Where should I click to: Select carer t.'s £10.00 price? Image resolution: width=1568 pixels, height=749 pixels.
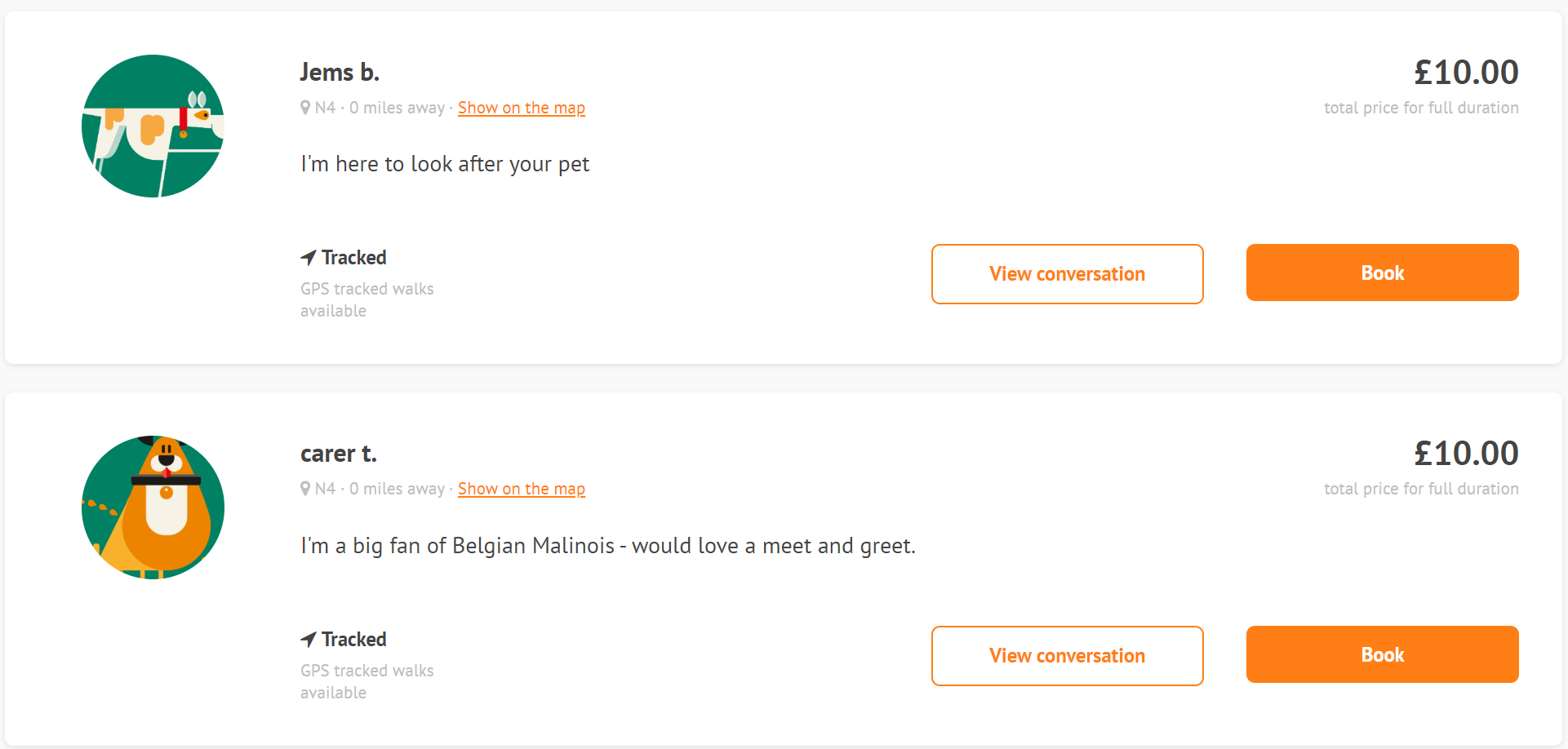[x=1466, y=454]
